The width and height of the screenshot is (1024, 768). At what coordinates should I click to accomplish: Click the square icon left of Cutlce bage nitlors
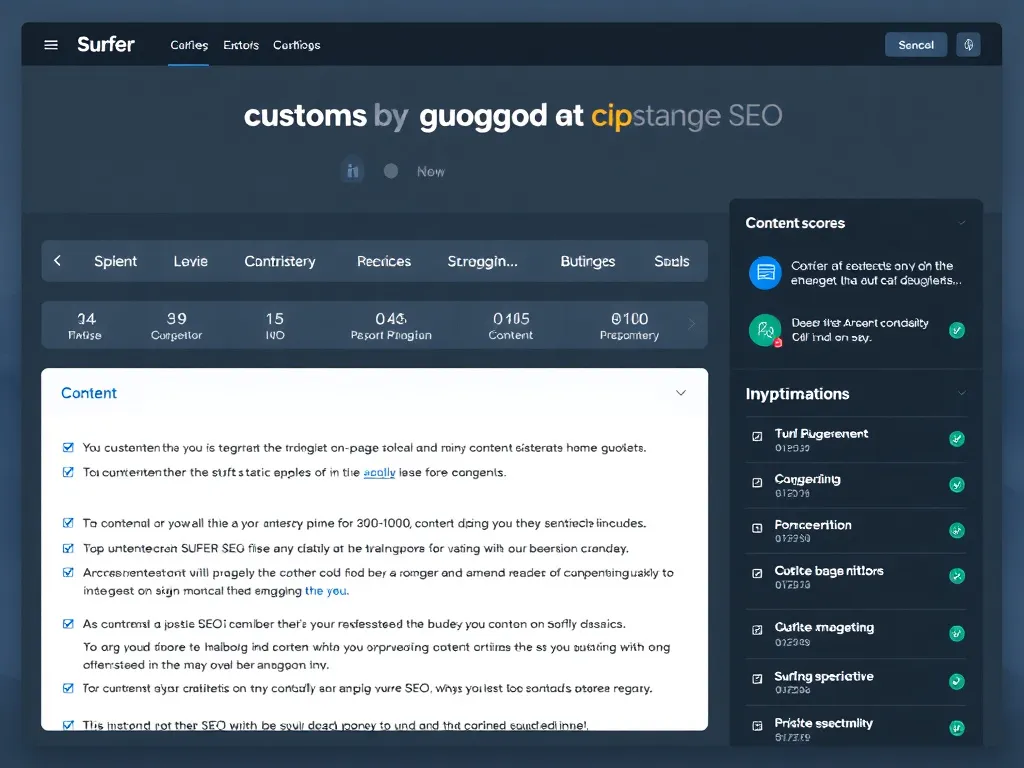pyautogui.click(x=758, y=573)
